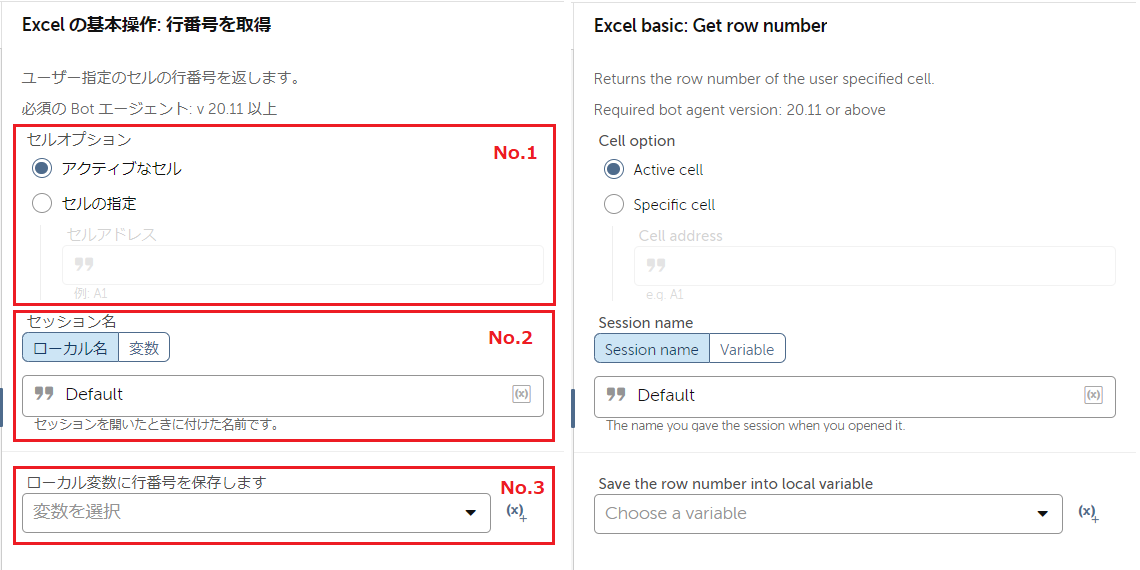The height and width of the screenshot is (570, 1140).
Task: Create new variable icon beside Choose a variable
Action: (x=1088, y=513)
